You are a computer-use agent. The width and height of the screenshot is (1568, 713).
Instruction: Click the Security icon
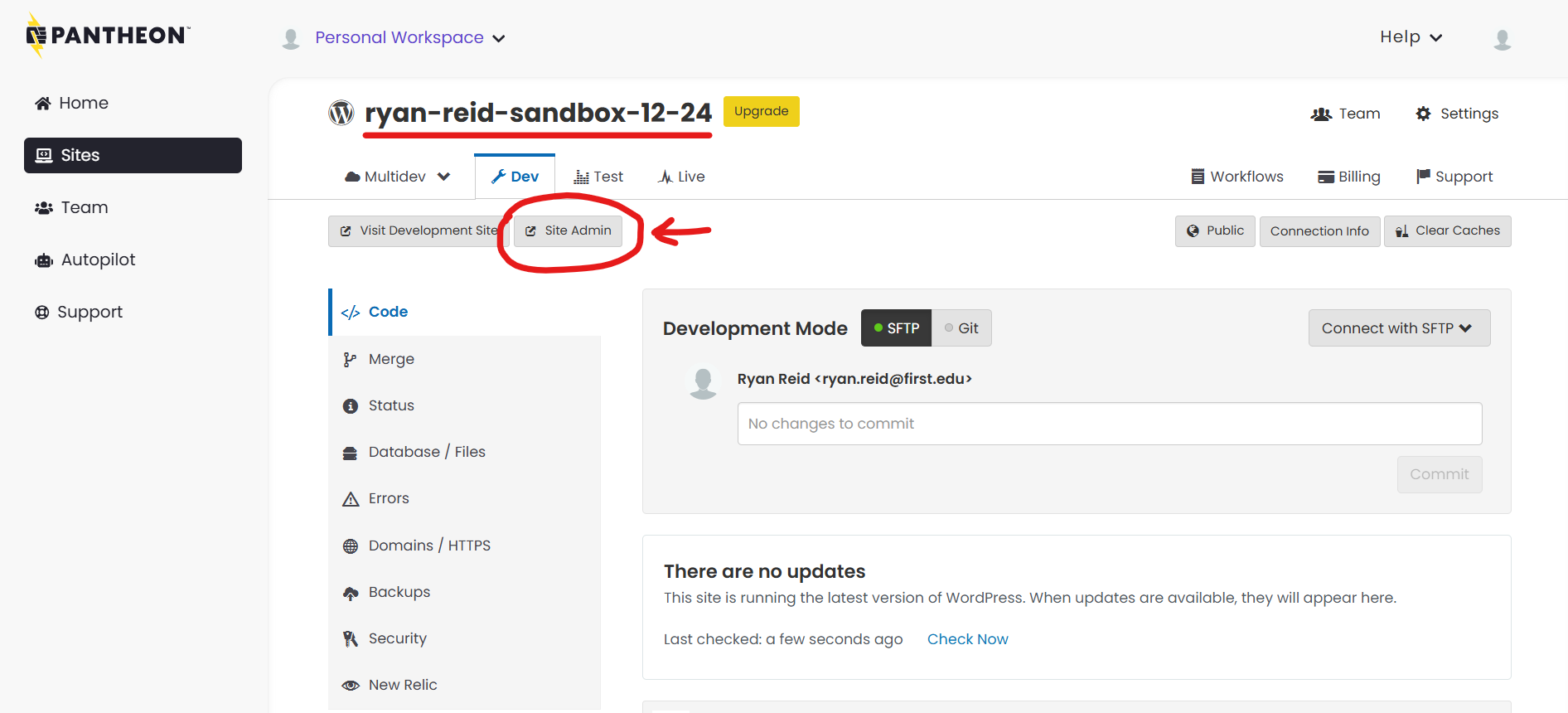(351, 639)
